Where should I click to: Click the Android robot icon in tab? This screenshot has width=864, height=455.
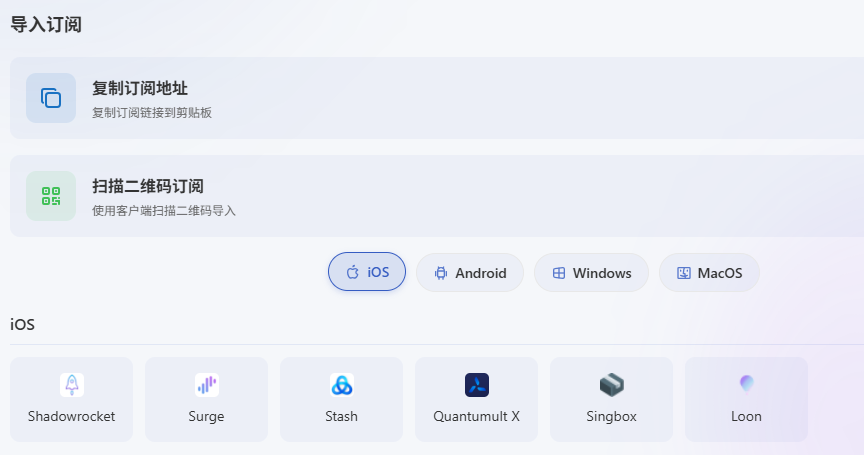(441, 273)
